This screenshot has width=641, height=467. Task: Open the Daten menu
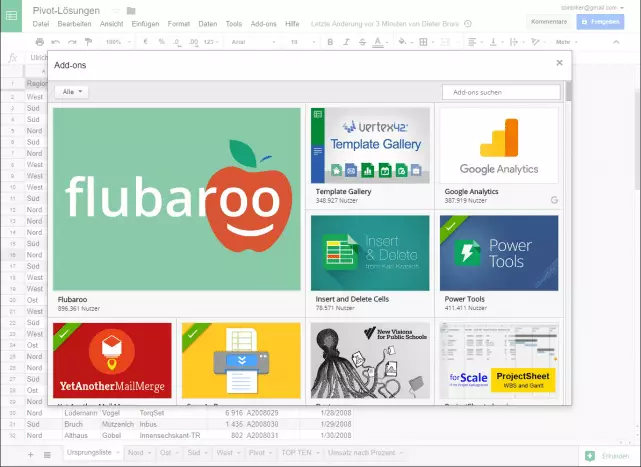(x=207, y=23)
